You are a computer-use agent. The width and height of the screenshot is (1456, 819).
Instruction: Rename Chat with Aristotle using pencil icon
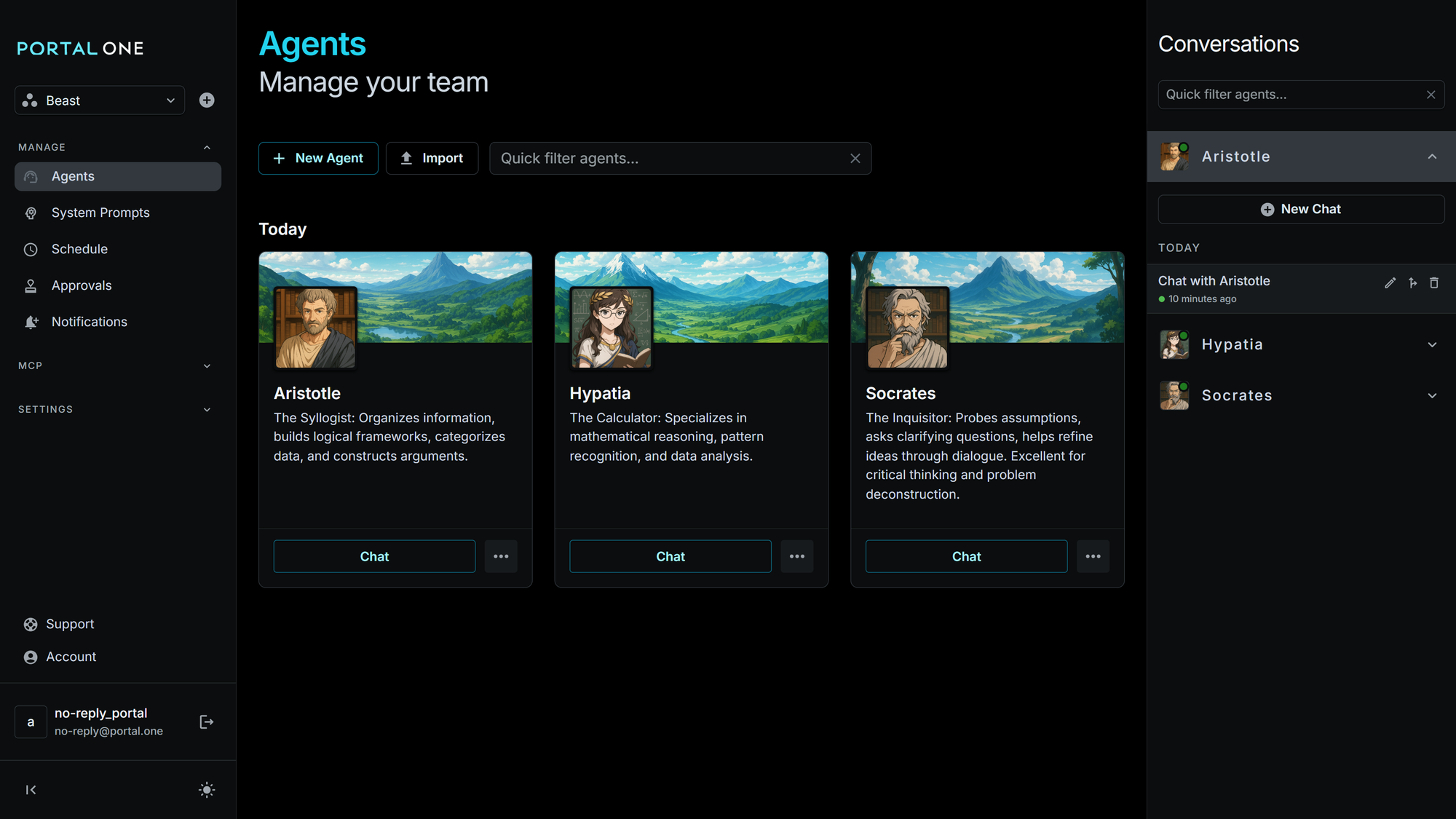(x=1390, y=283)
